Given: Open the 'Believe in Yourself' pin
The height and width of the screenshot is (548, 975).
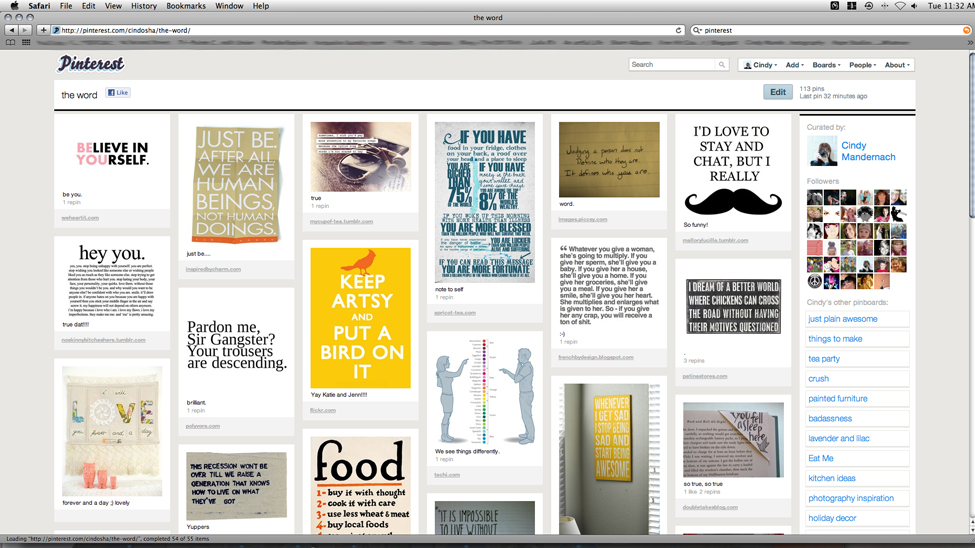Looking at the screenshot, I should (x=112, y=154).
